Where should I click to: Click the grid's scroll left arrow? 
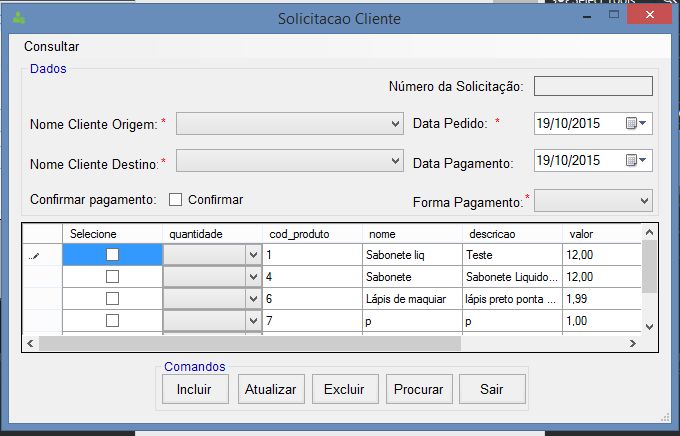[x=30, y=344]
